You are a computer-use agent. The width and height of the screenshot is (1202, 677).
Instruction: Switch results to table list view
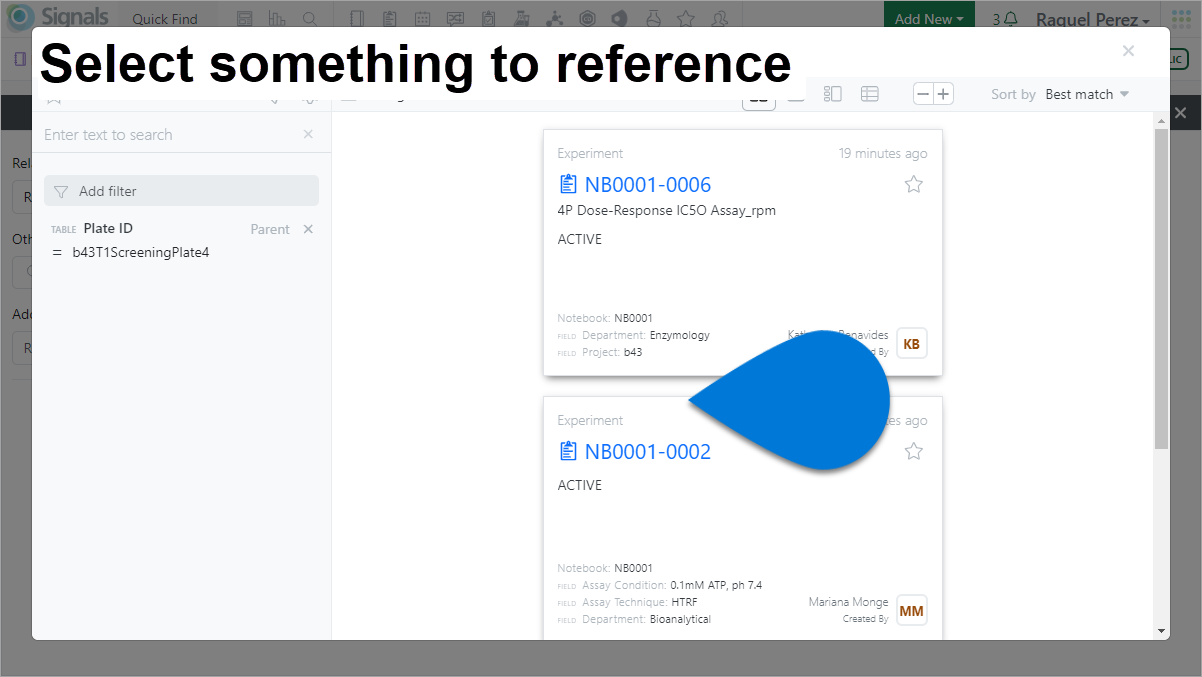[x=870, y=94]
